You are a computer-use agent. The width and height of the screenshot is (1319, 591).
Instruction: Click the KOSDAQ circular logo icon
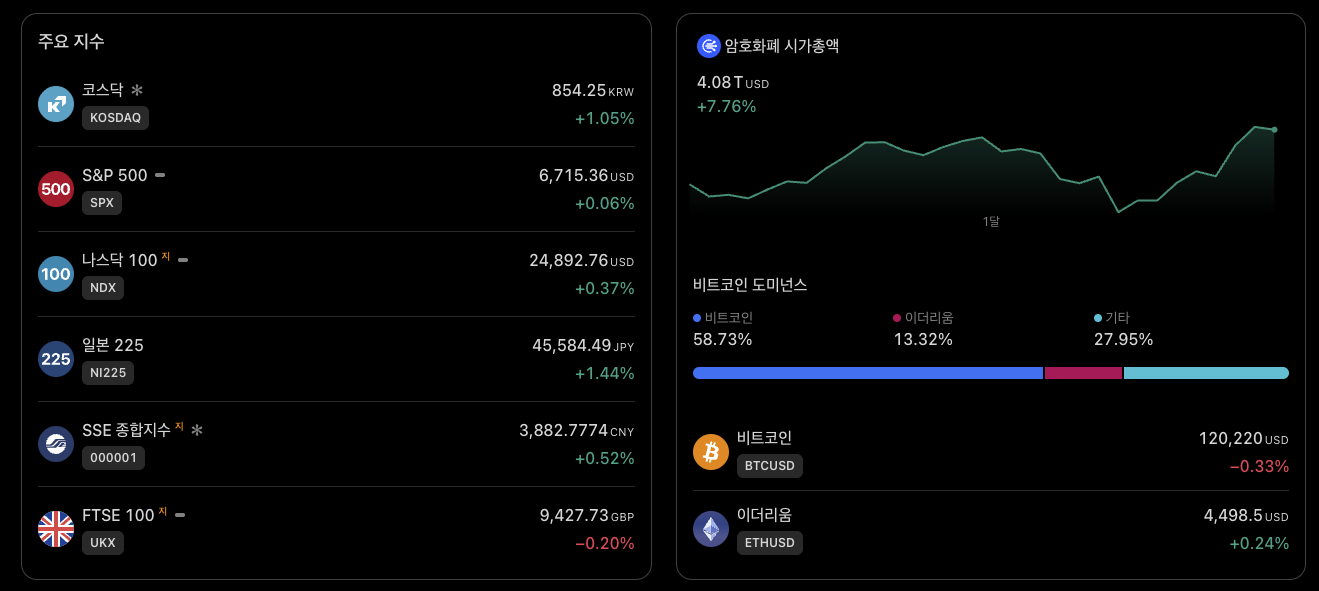(55, 103)
